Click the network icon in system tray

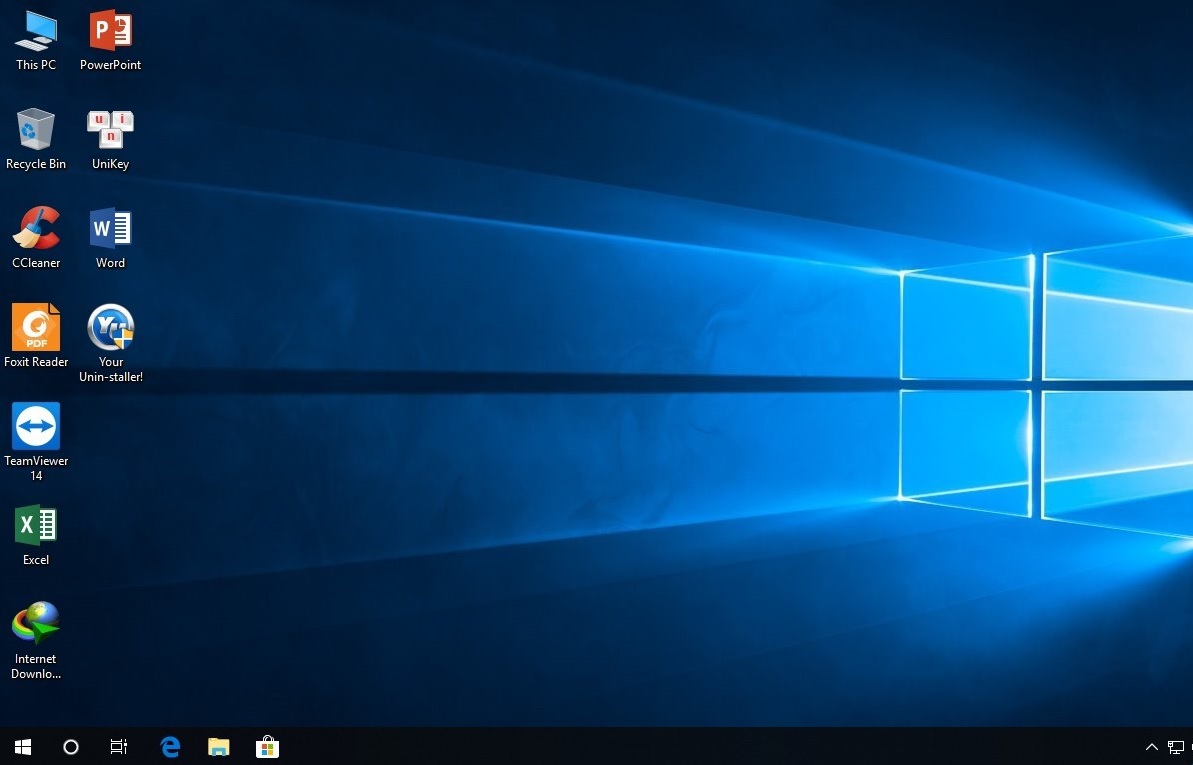pos(1176,747)
